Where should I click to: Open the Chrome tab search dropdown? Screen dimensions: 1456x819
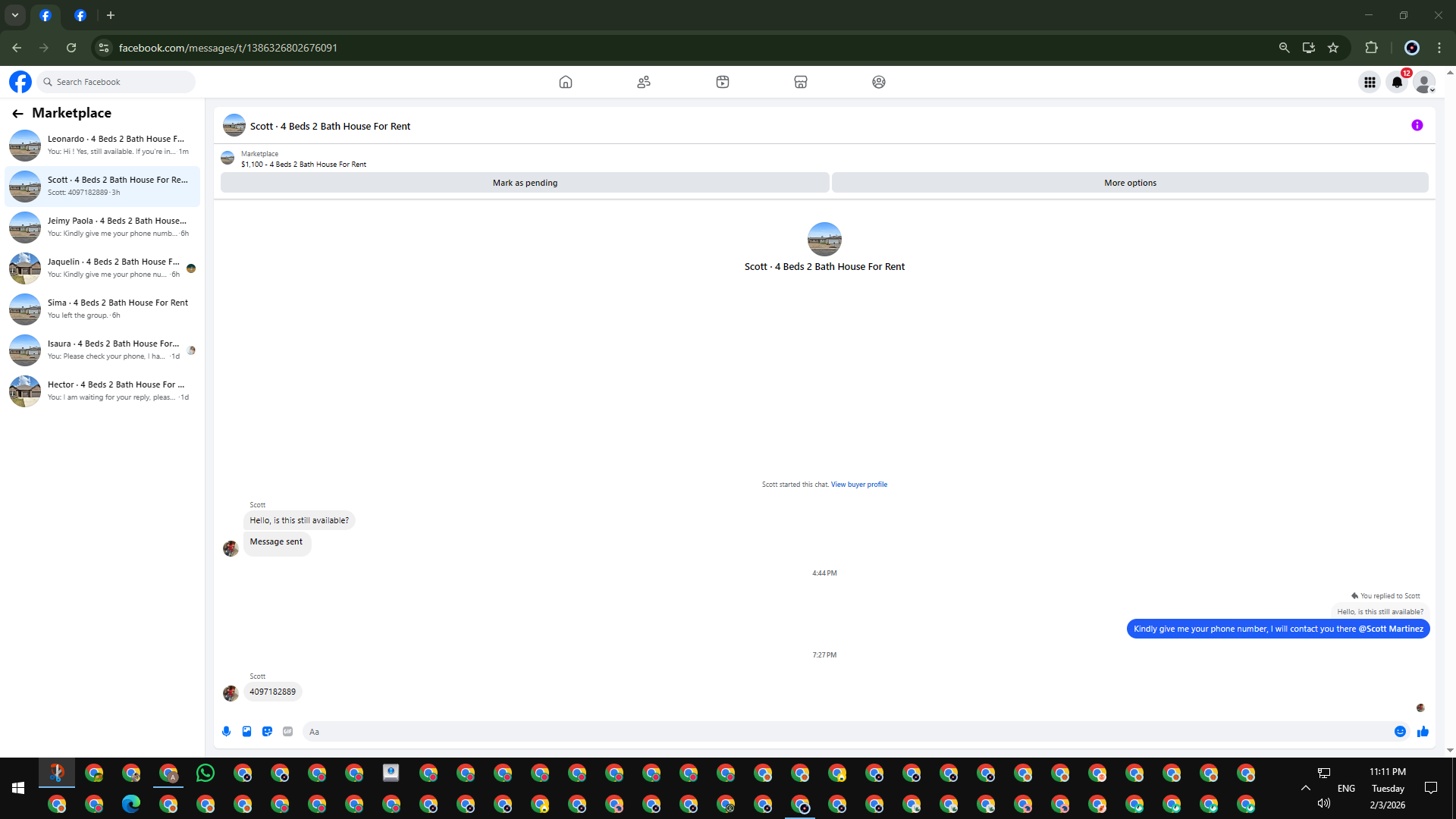coord(14,15)
